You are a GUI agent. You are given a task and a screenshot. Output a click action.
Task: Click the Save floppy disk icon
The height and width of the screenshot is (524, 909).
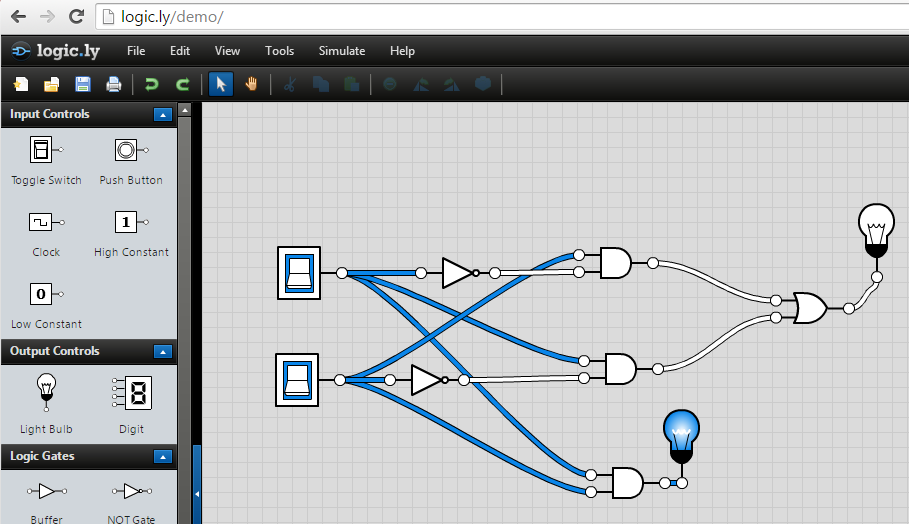pos(83,85)
